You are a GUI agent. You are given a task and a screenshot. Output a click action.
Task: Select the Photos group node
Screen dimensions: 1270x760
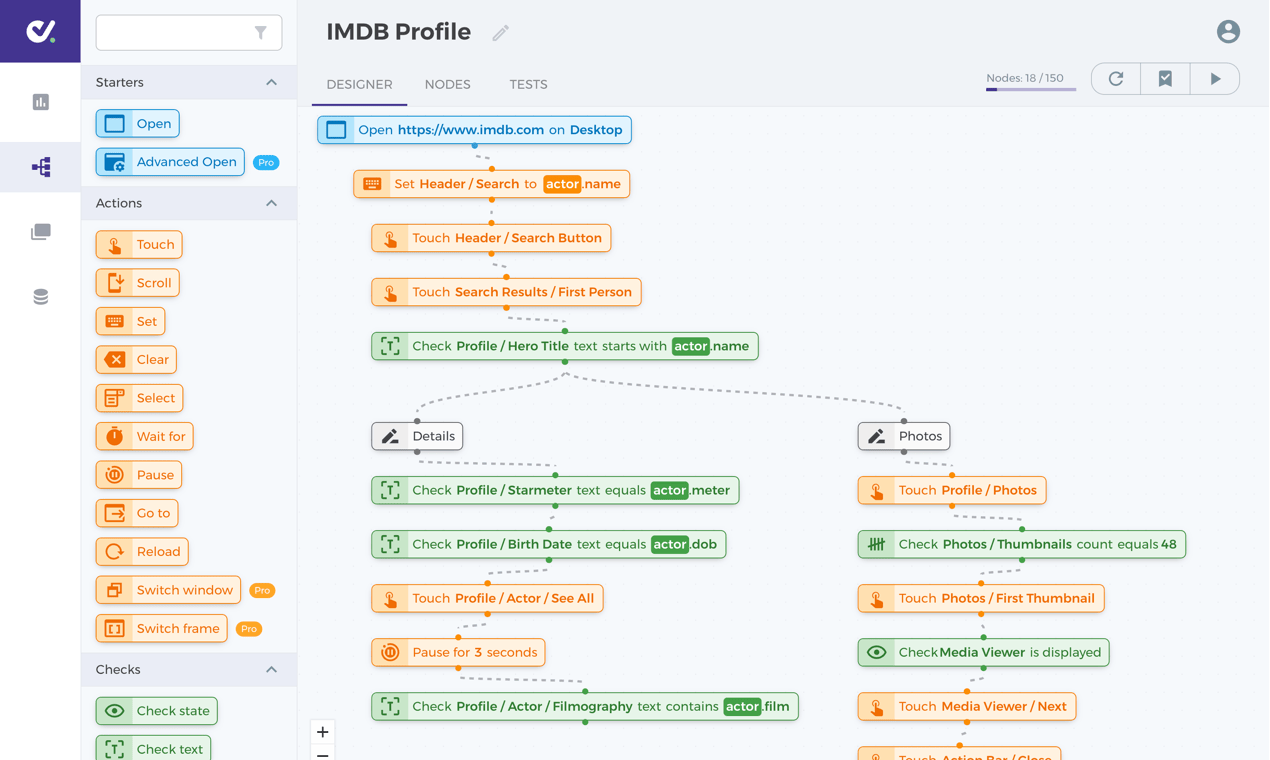pyautogui.click(x=904, y=436)
